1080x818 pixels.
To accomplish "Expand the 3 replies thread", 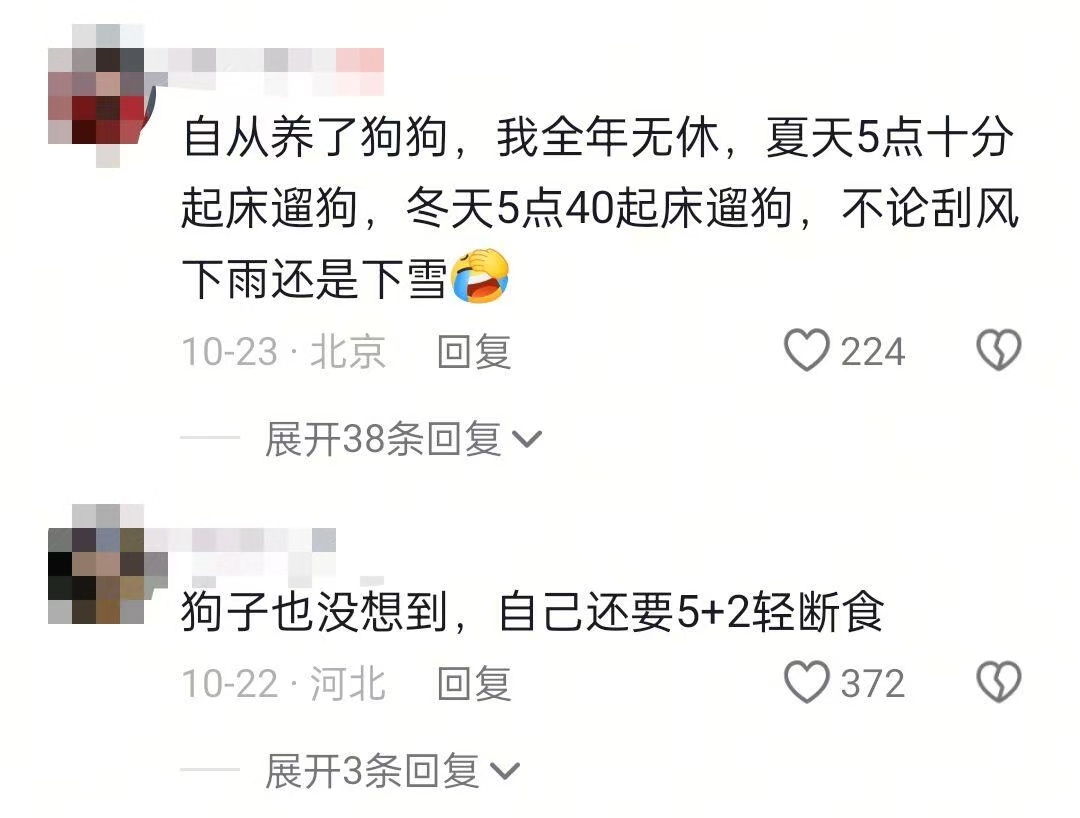I will pyautogui.click(x=393, y=770).
